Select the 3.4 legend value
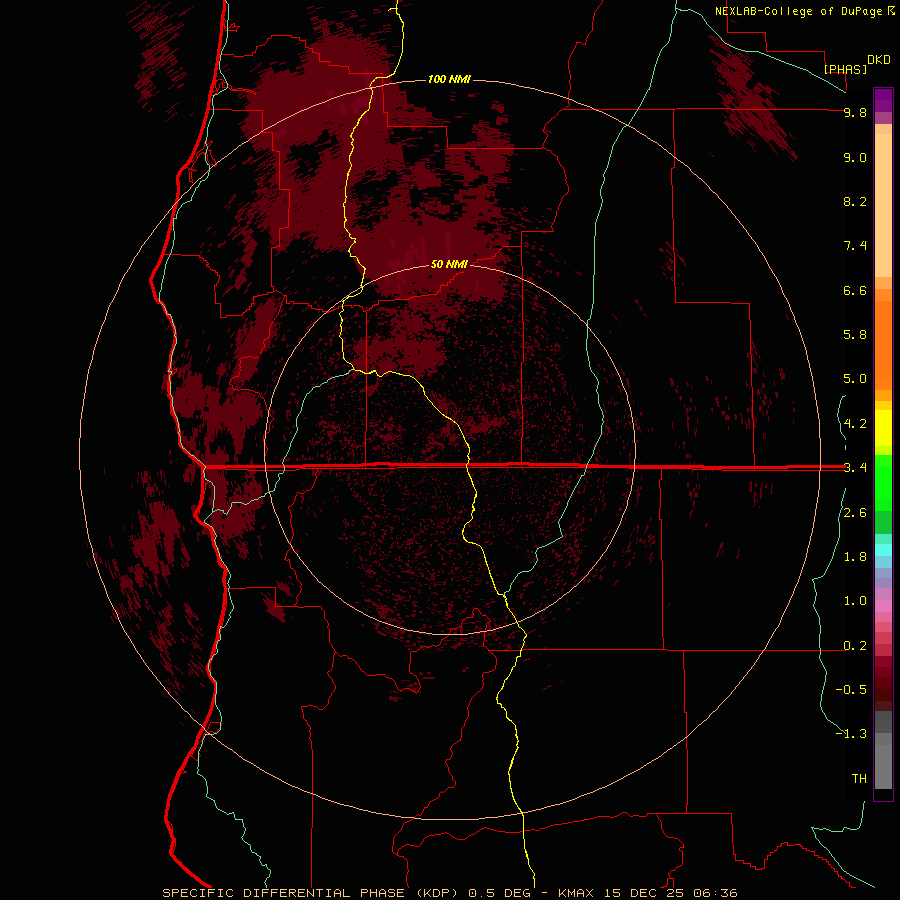 click(855, 468)
